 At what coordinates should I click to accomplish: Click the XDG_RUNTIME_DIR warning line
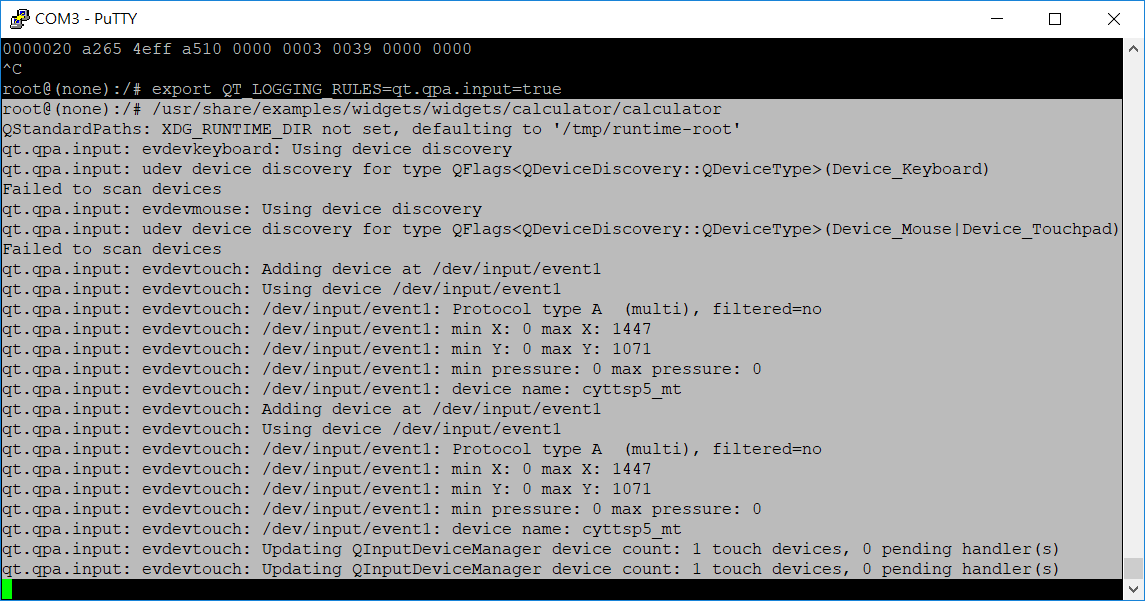tap(370, 128)
